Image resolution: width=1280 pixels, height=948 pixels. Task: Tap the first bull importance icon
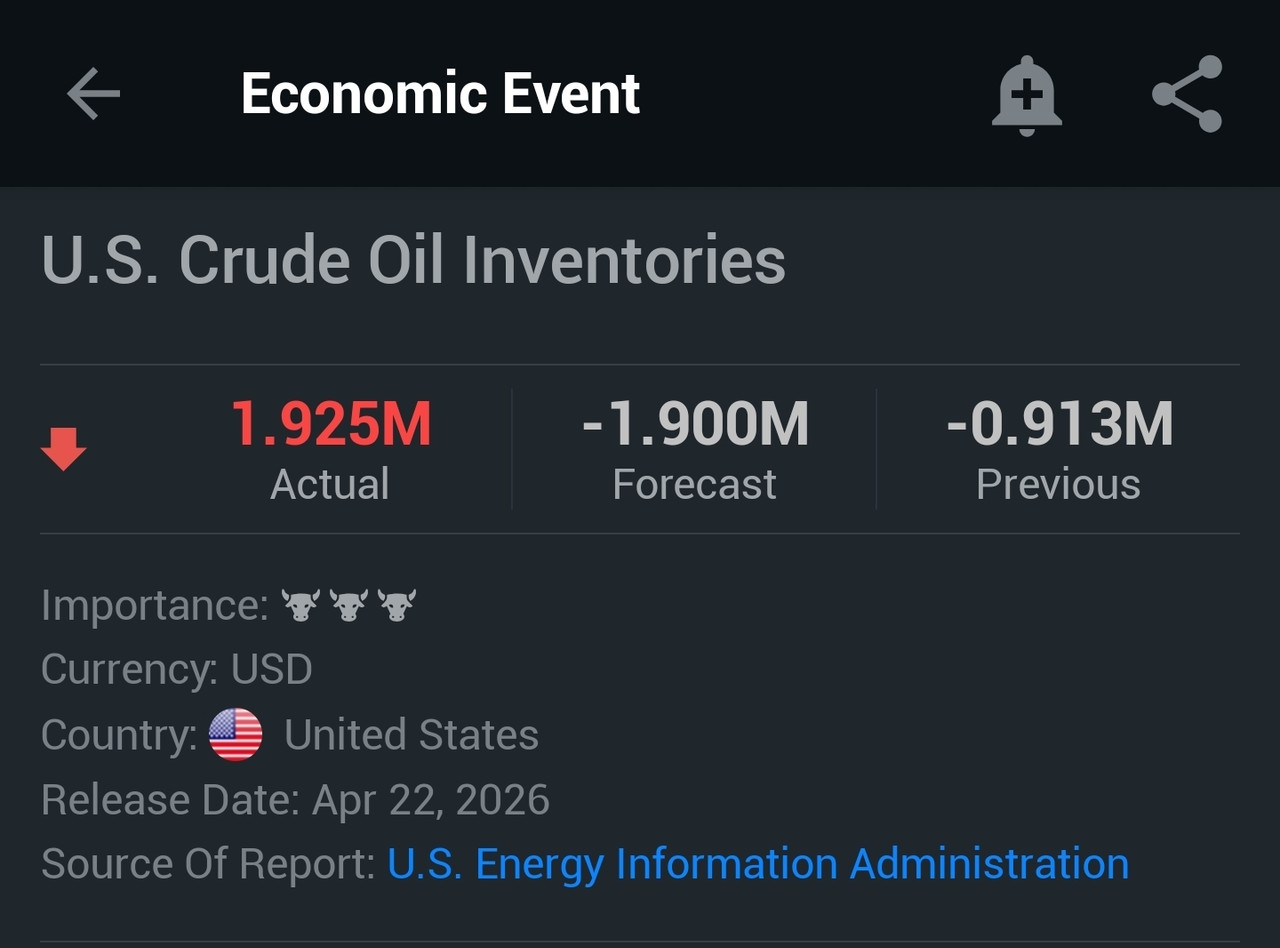coord(300,605)
